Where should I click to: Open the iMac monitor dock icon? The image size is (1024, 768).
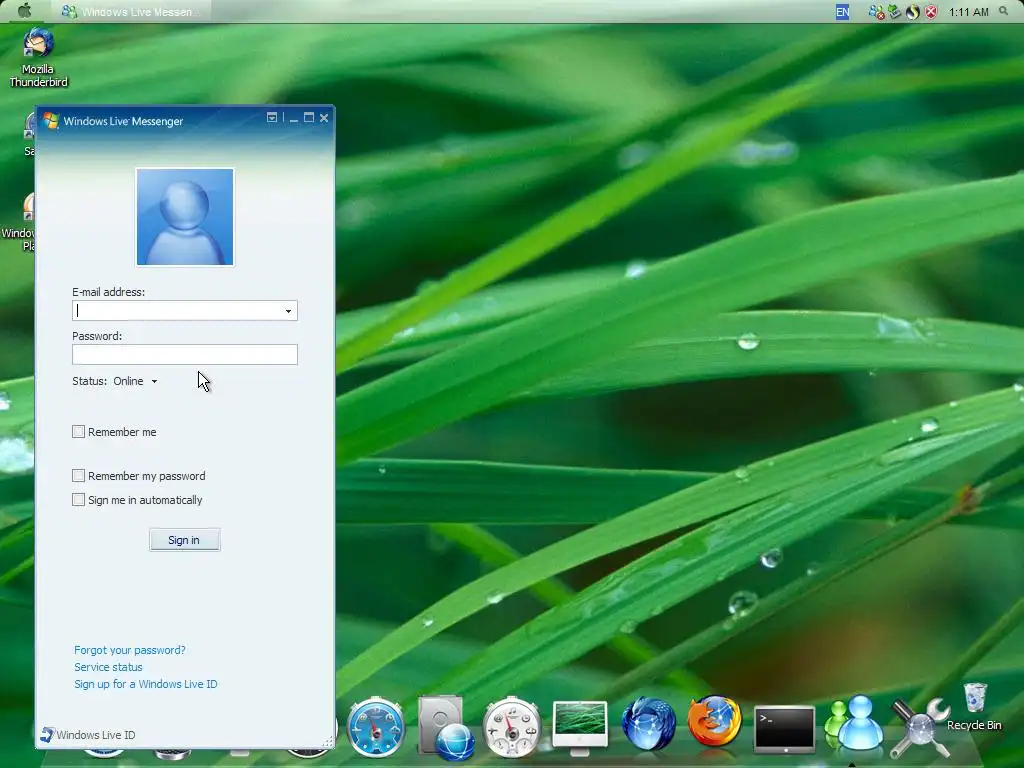[x=580, y=726]
